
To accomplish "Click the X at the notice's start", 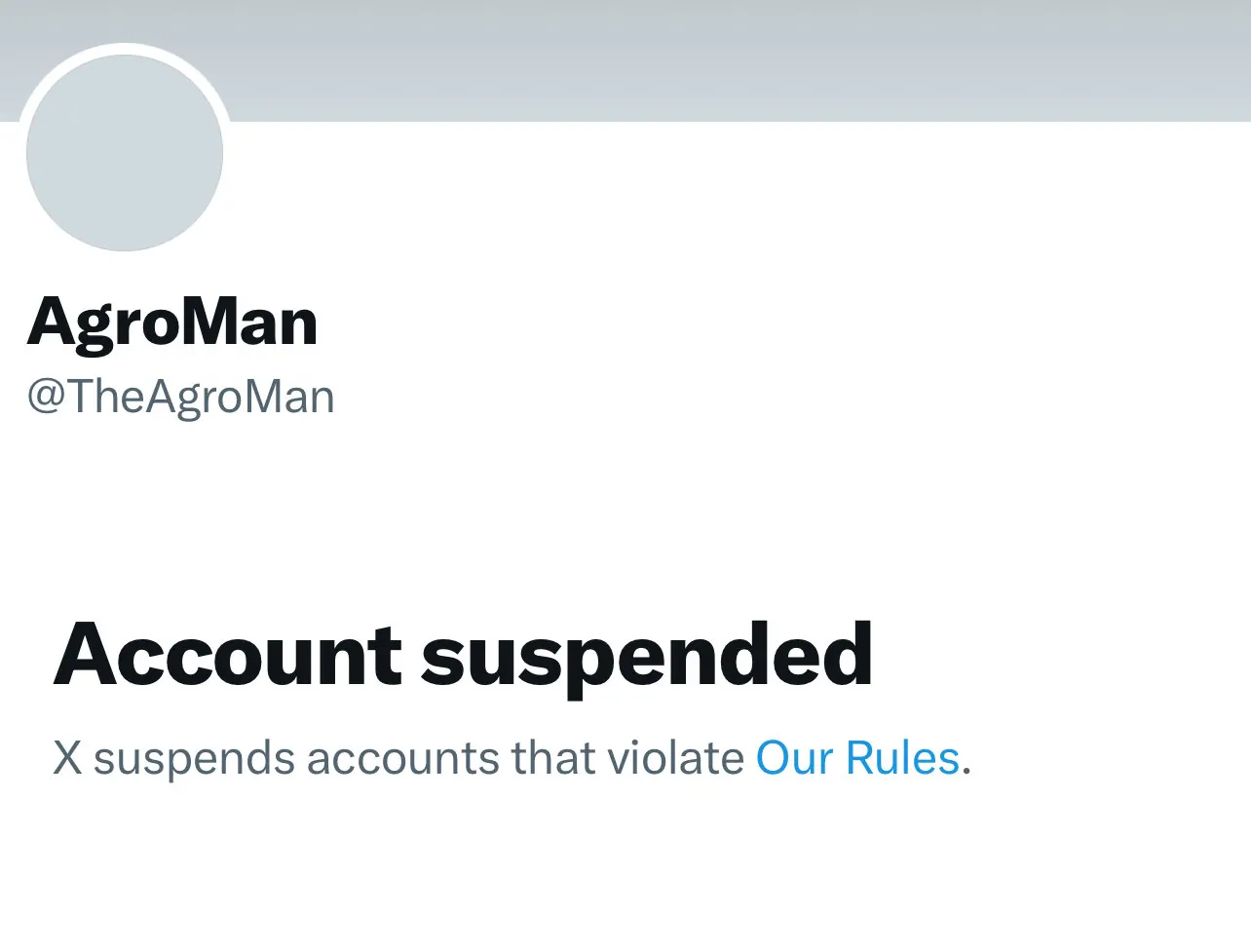I will click(x=67, y=758).
